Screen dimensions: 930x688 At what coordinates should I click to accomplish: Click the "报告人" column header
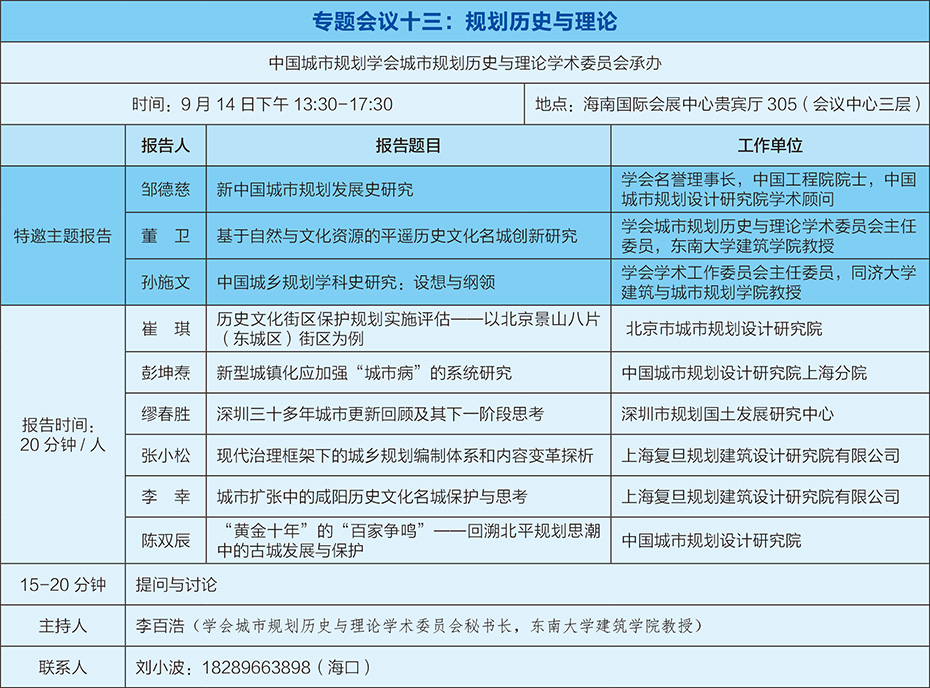pos(165,145)
